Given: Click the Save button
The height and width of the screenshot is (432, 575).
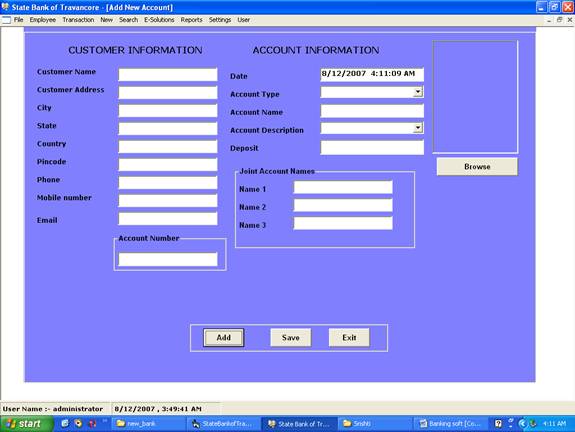Looking at the screenshot, I should tap(291, 337).
